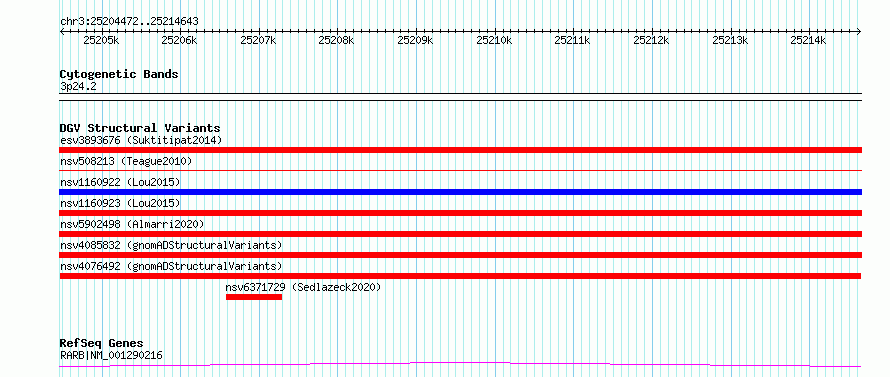
Task: Click the nsv1160923 (Lou2015) variant label
Action: pos(120,203)
